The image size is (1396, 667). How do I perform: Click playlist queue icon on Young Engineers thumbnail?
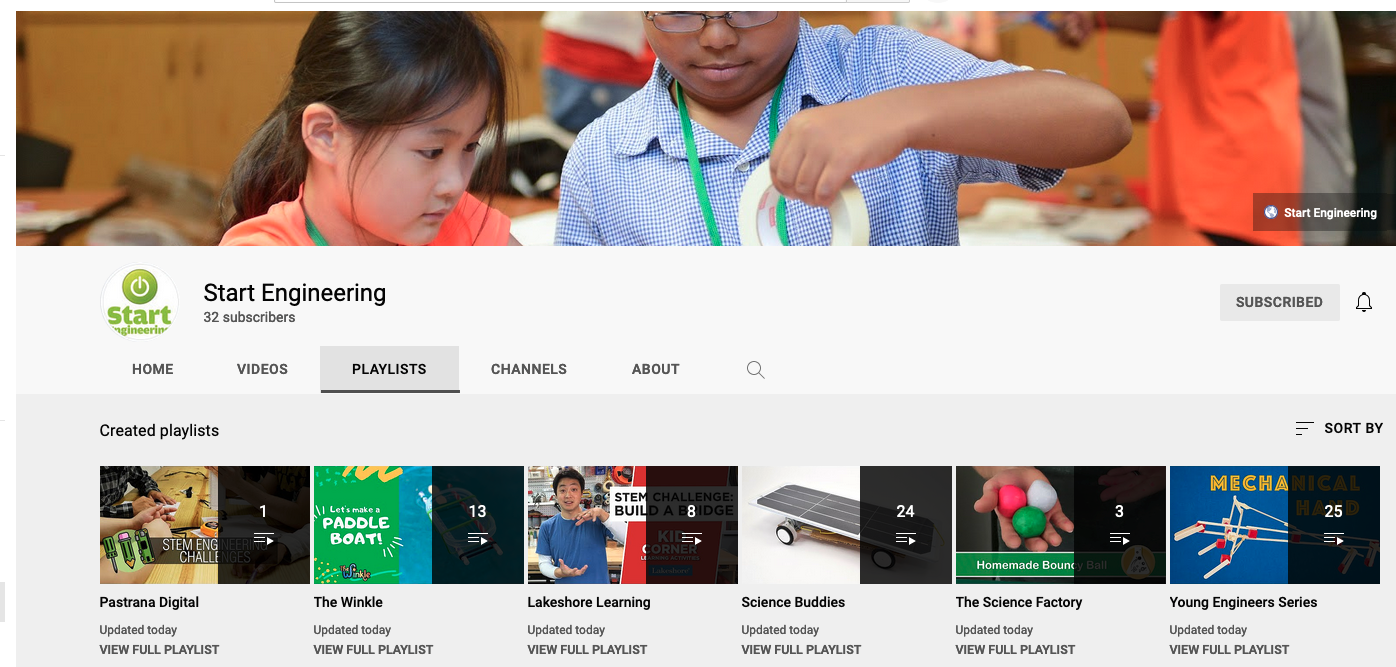(1334, 539)
